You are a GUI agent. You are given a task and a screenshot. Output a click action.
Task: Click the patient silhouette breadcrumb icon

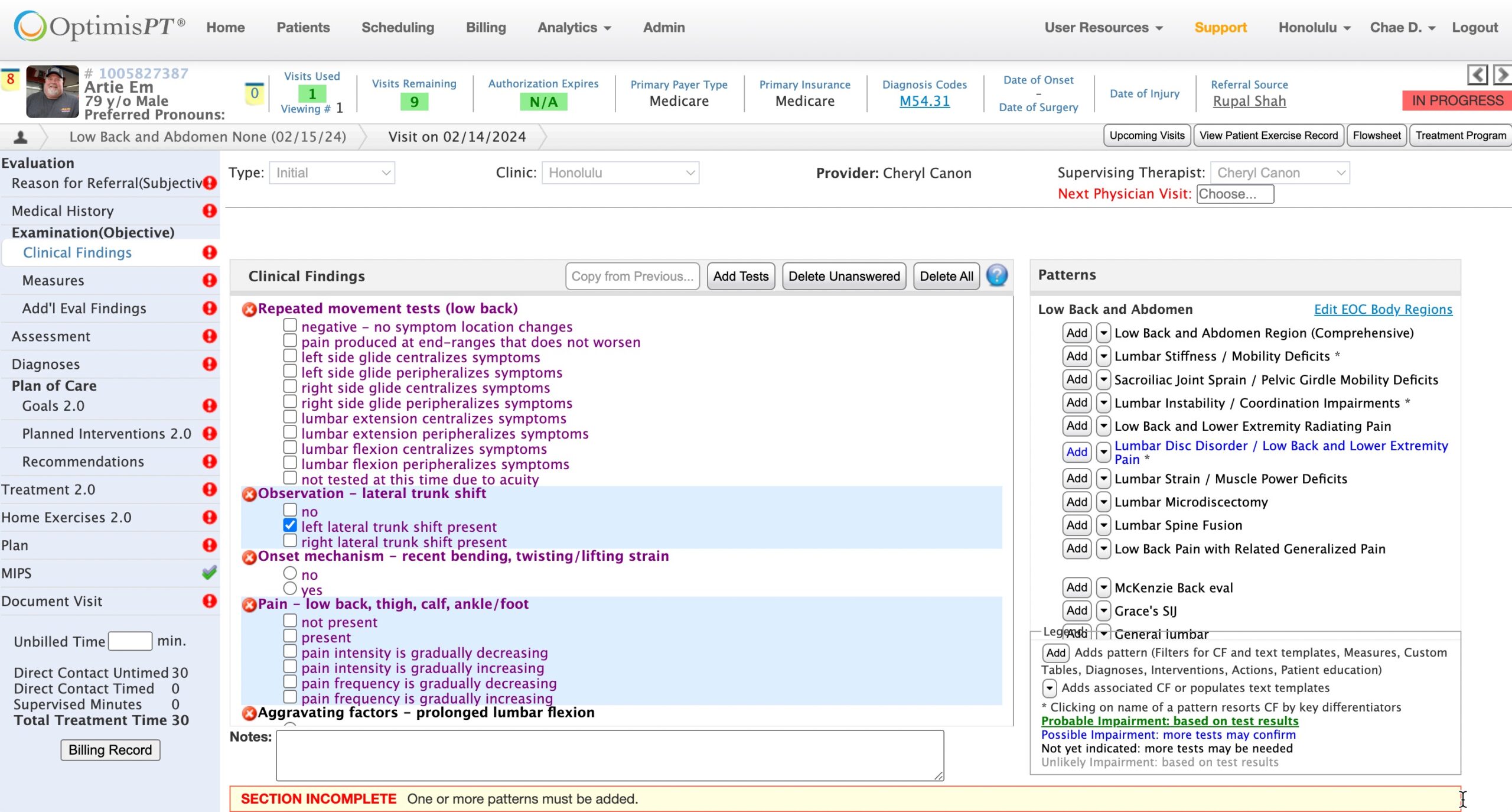pyautogui.click(x=21, y=137)
